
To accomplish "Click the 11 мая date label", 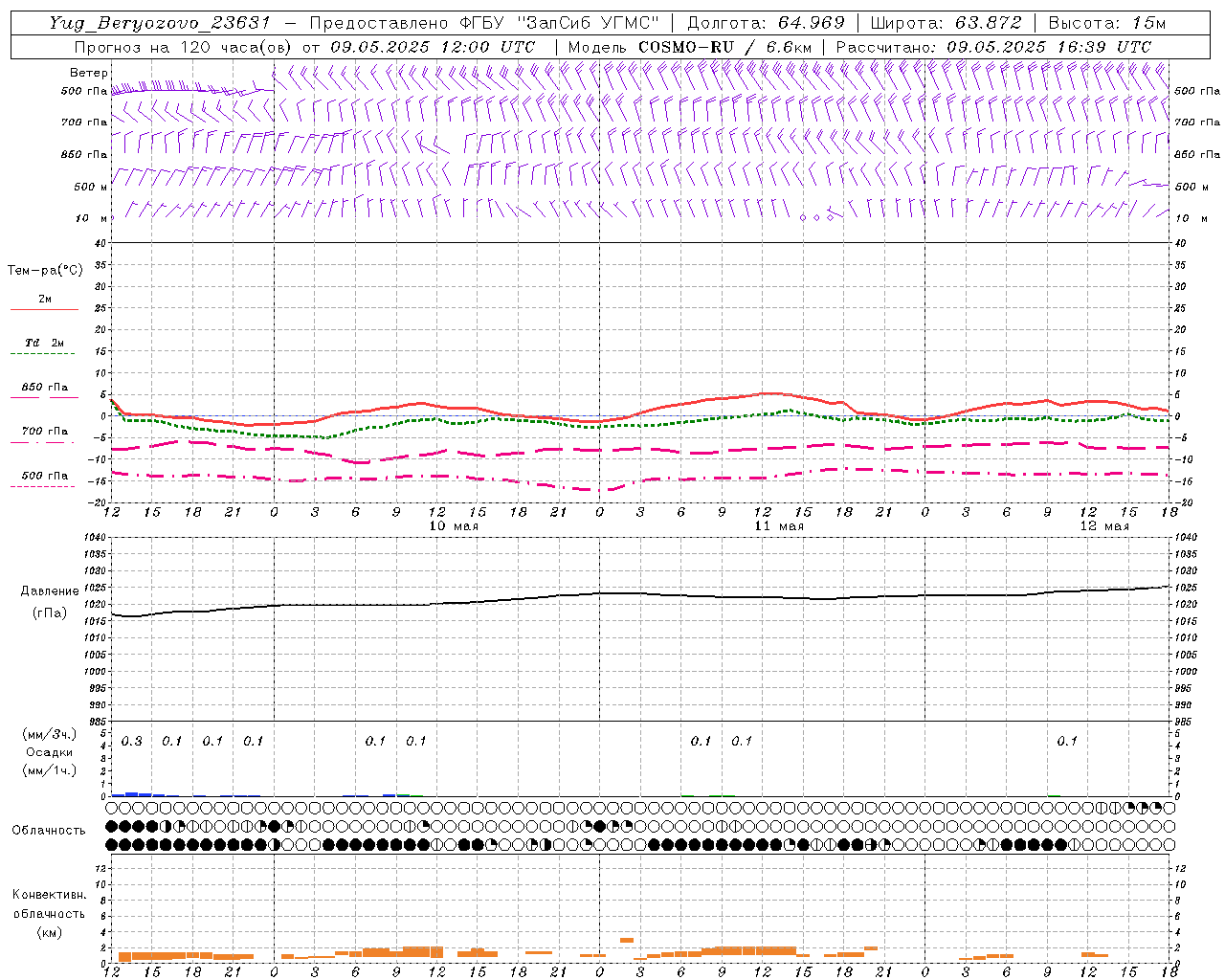I will pos(779,526).
